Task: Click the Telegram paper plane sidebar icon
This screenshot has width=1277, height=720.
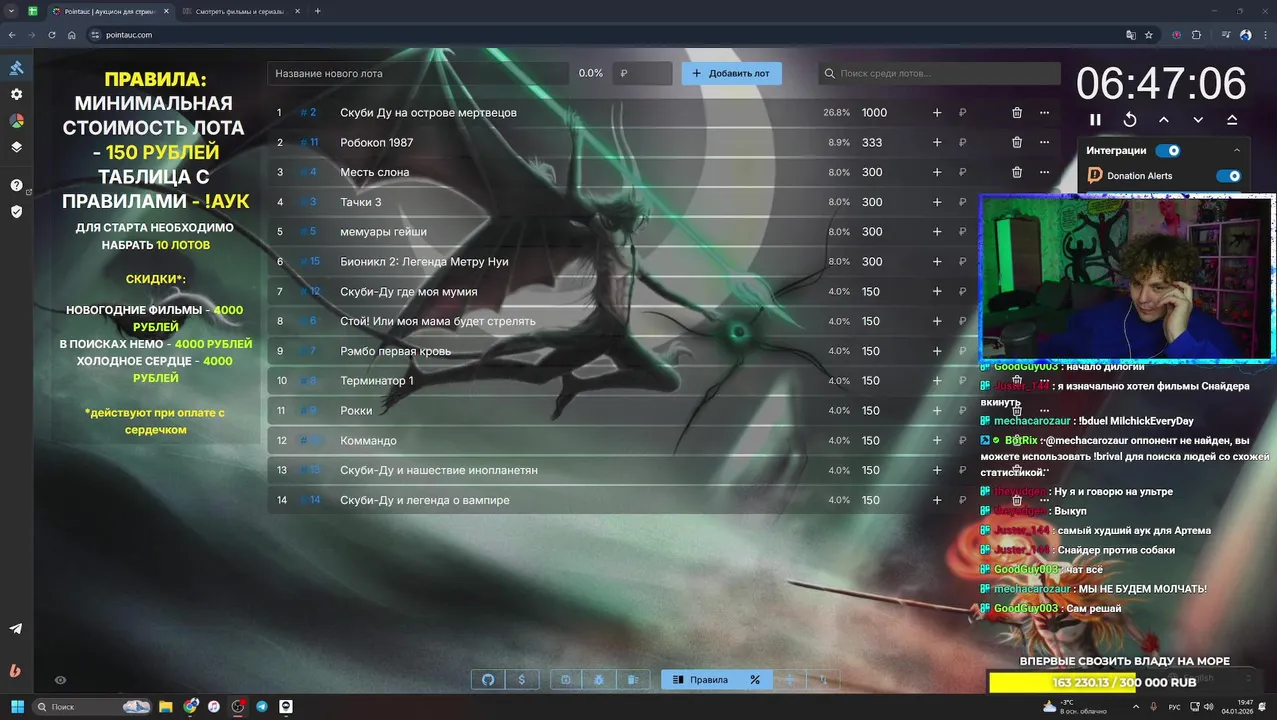Action: click(16, 629)
